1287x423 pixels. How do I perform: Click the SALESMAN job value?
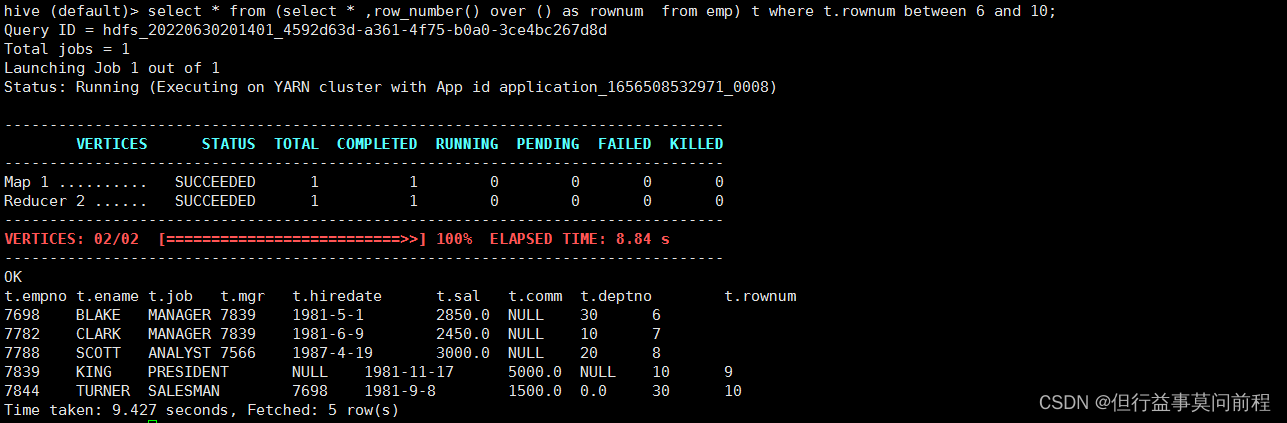point(184,391)
